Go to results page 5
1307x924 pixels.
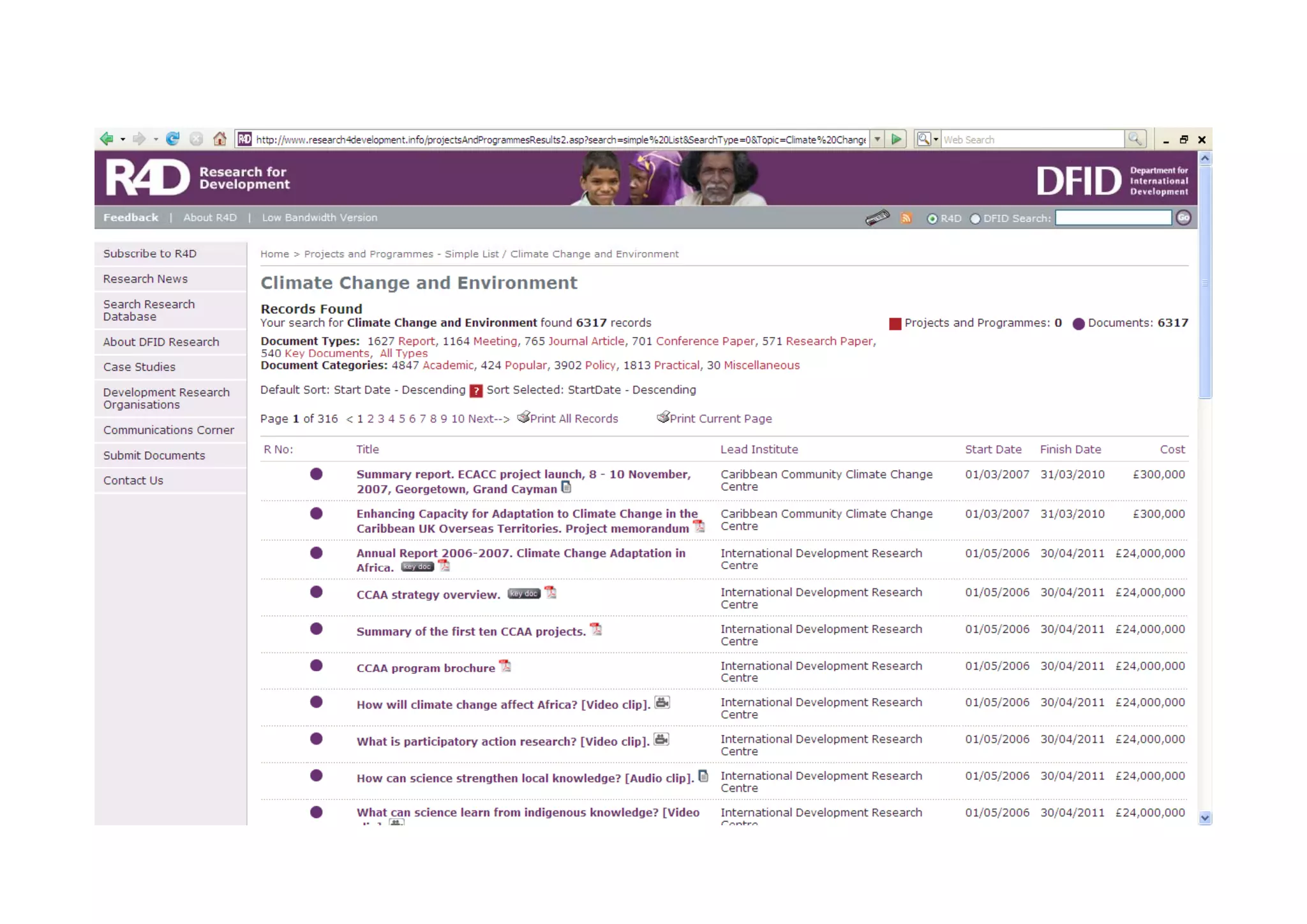[402, 419]
